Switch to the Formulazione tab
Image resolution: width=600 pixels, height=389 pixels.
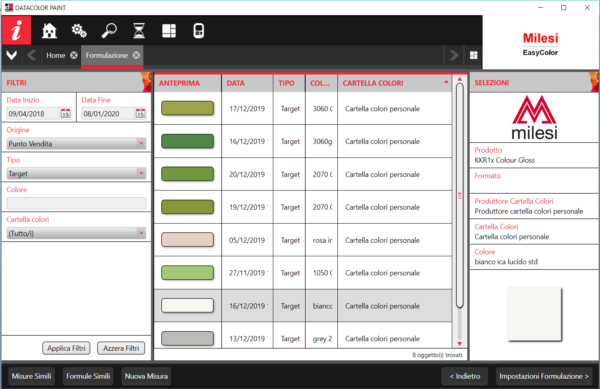pos(106,55)
